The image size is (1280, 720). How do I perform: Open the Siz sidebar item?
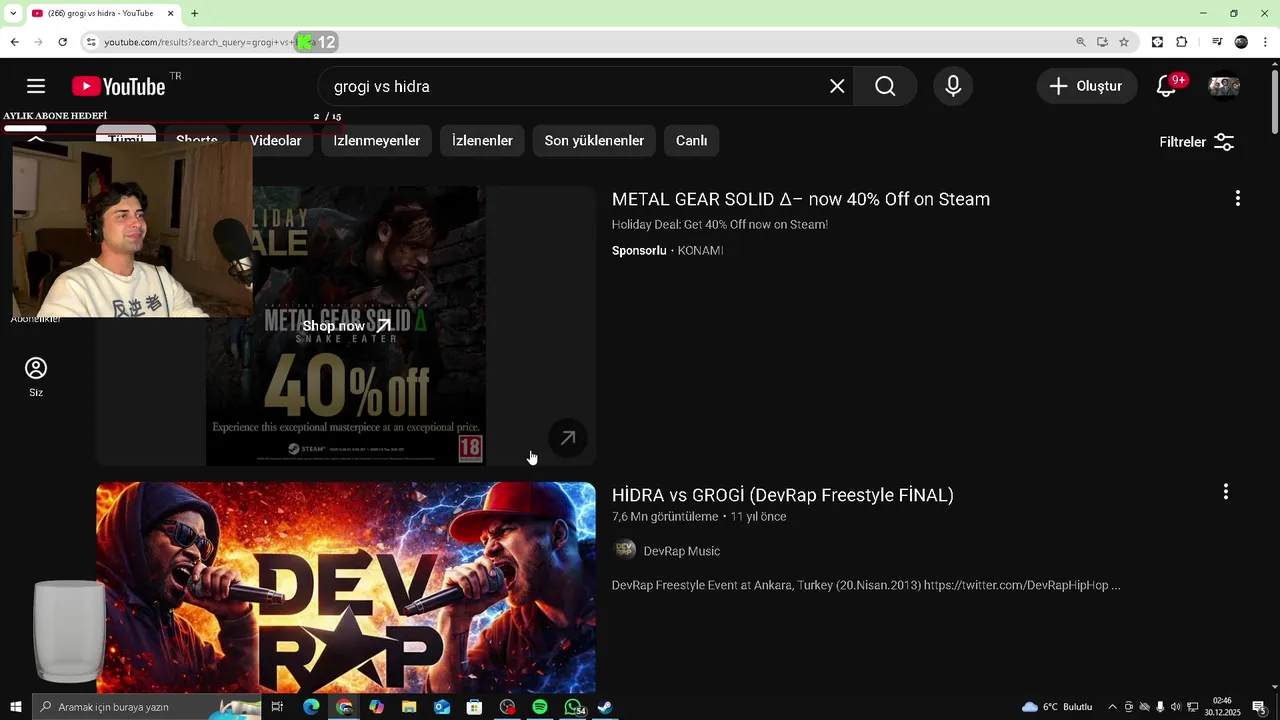36,377
